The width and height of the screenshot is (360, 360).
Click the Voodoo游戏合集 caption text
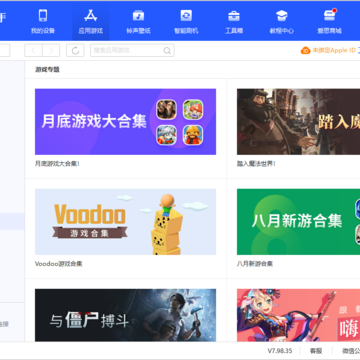point(59,264)
